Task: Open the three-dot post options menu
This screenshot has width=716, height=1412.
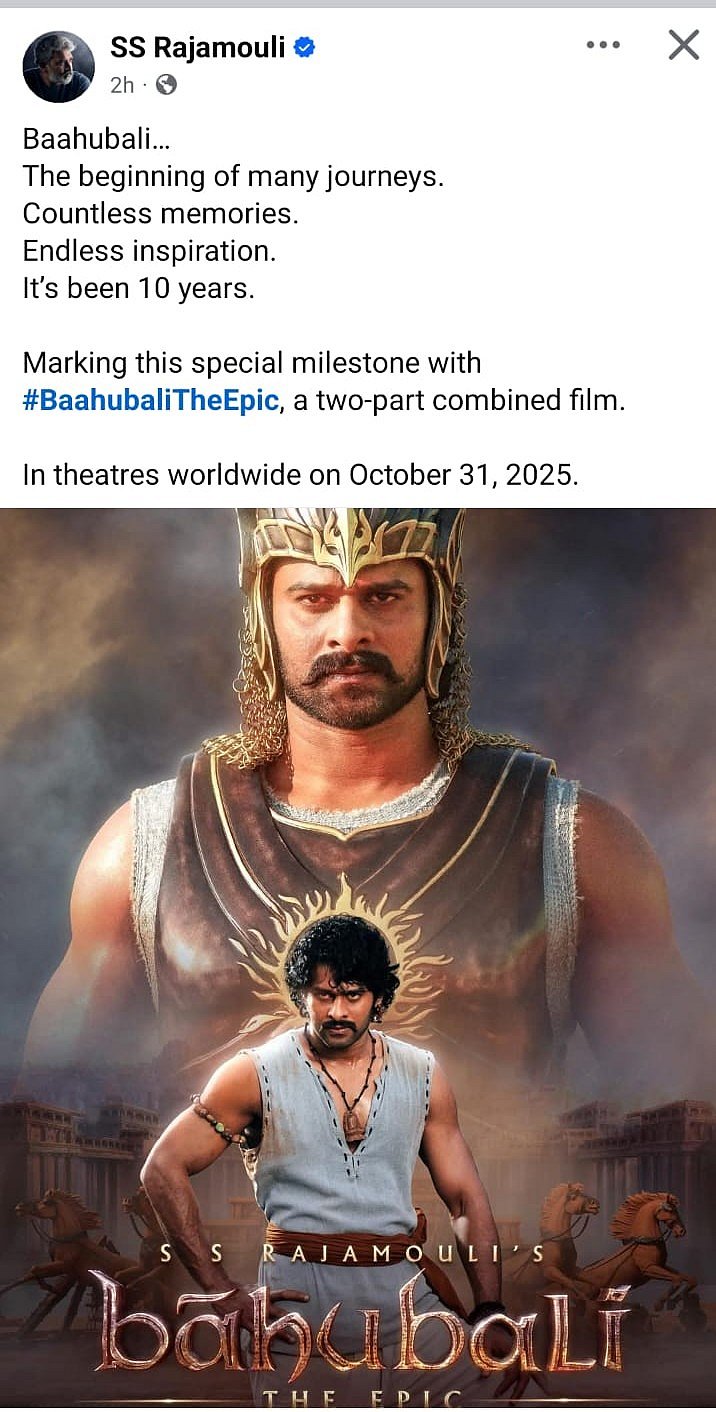Action: click(x=602, y=45)
